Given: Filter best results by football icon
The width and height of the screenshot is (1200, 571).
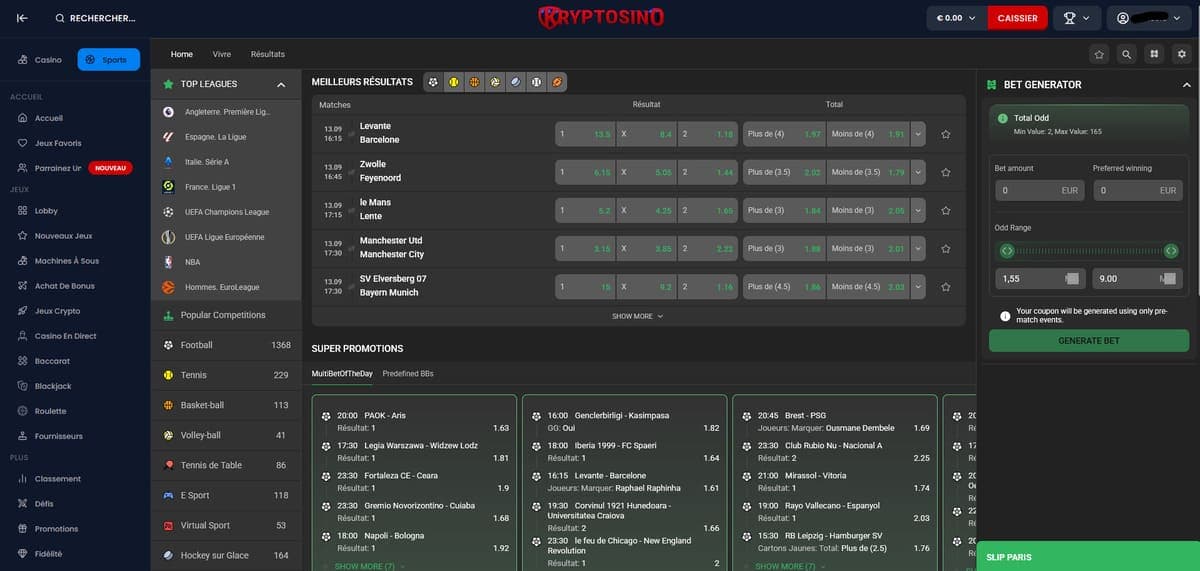Looking at the screenshot, I should 433,82.
